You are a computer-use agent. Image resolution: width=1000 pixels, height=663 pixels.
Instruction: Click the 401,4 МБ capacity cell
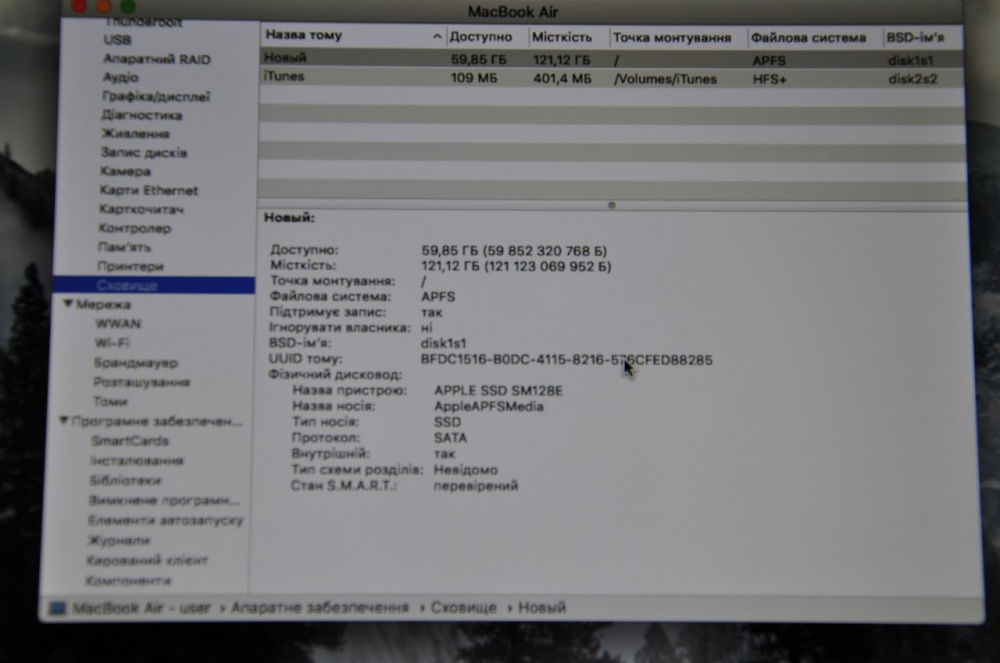(562, 78)
